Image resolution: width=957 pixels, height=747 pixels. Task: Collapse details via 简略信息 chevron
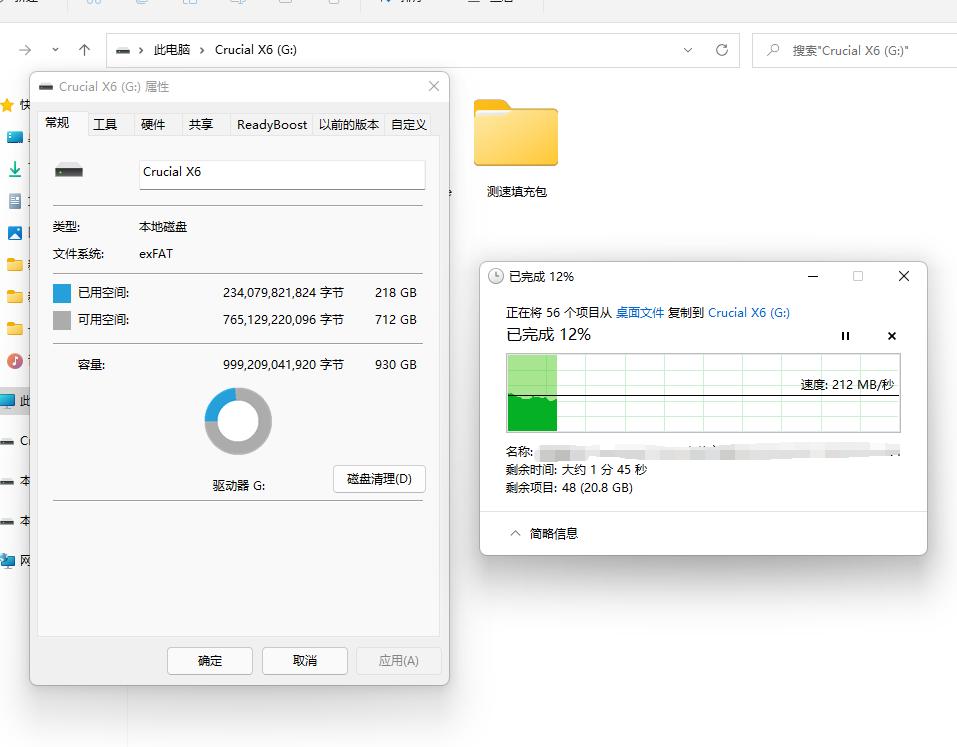tap(515, 533)
